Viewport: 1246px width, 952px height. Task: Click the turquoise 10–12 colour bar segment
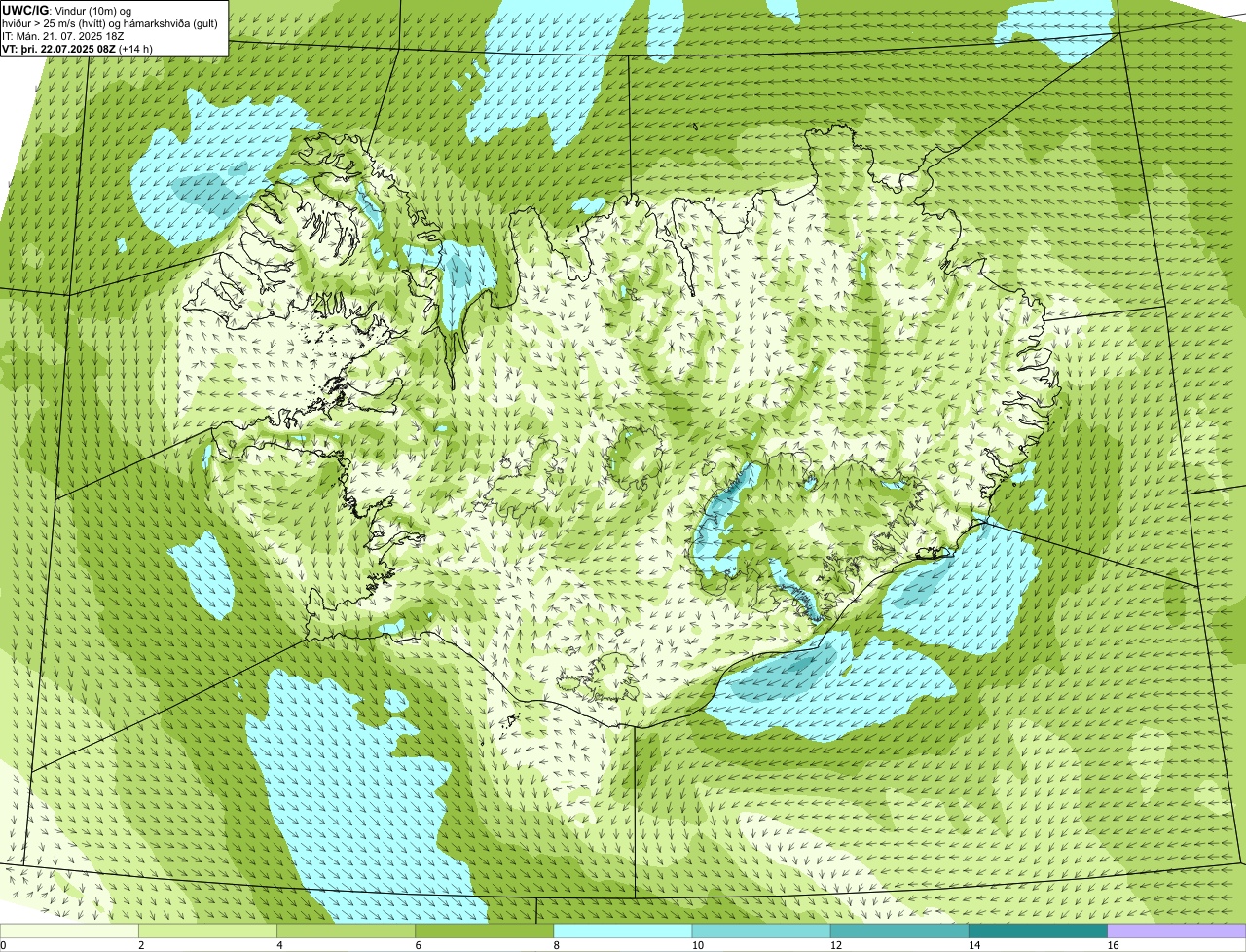click(761, 932)
